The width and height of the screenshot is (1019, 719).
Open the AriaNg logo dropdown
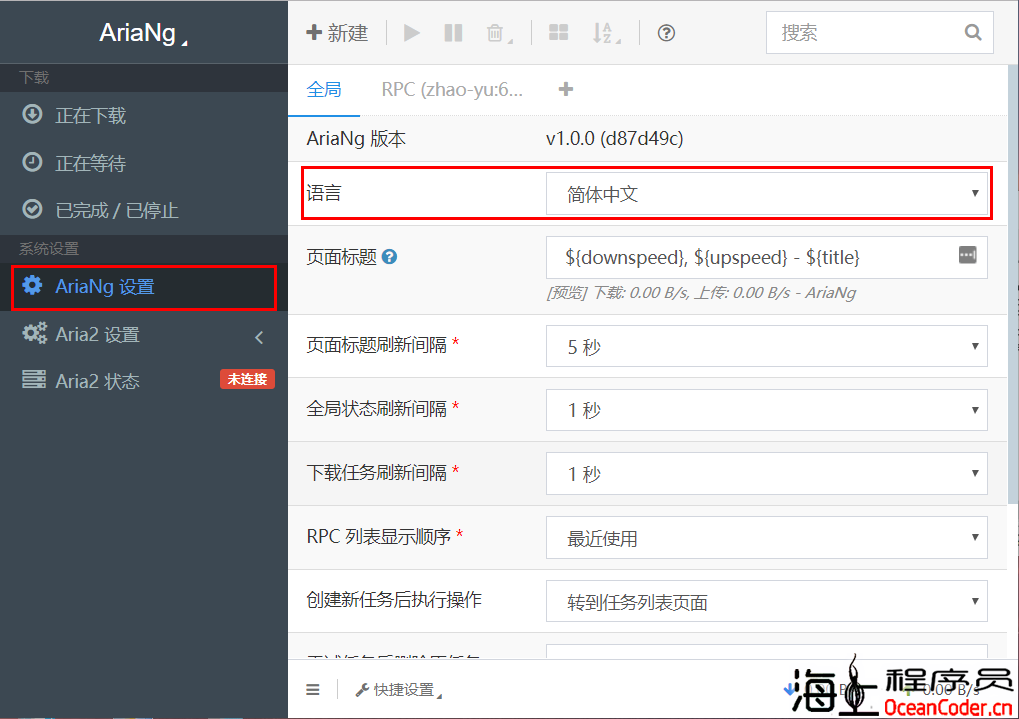click(143, 33)
